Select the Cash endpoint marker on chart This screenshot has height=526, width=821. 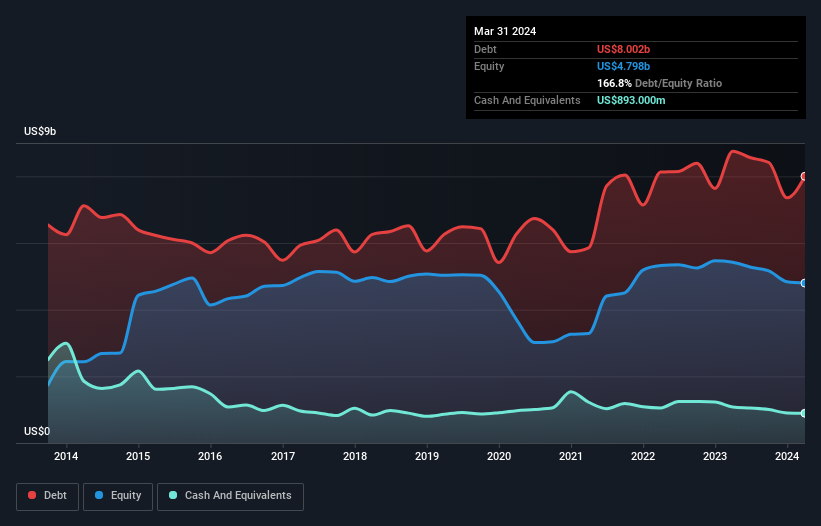pyautogui.click(x=804, y=413)
